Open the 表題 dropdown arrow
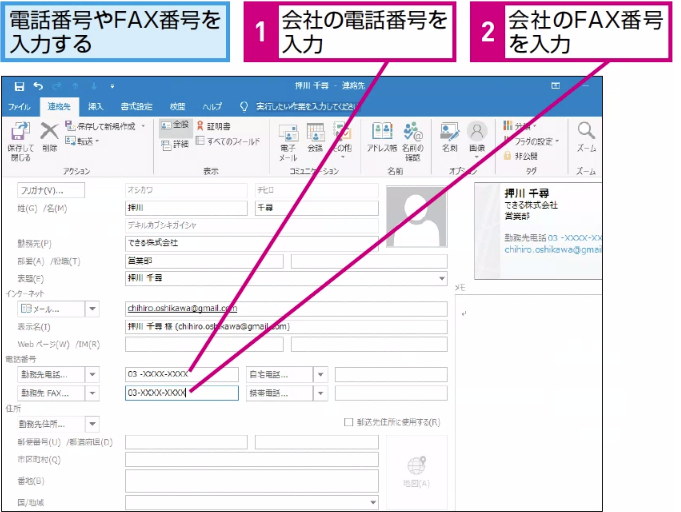The image size is (681, 512). (442, 278)
